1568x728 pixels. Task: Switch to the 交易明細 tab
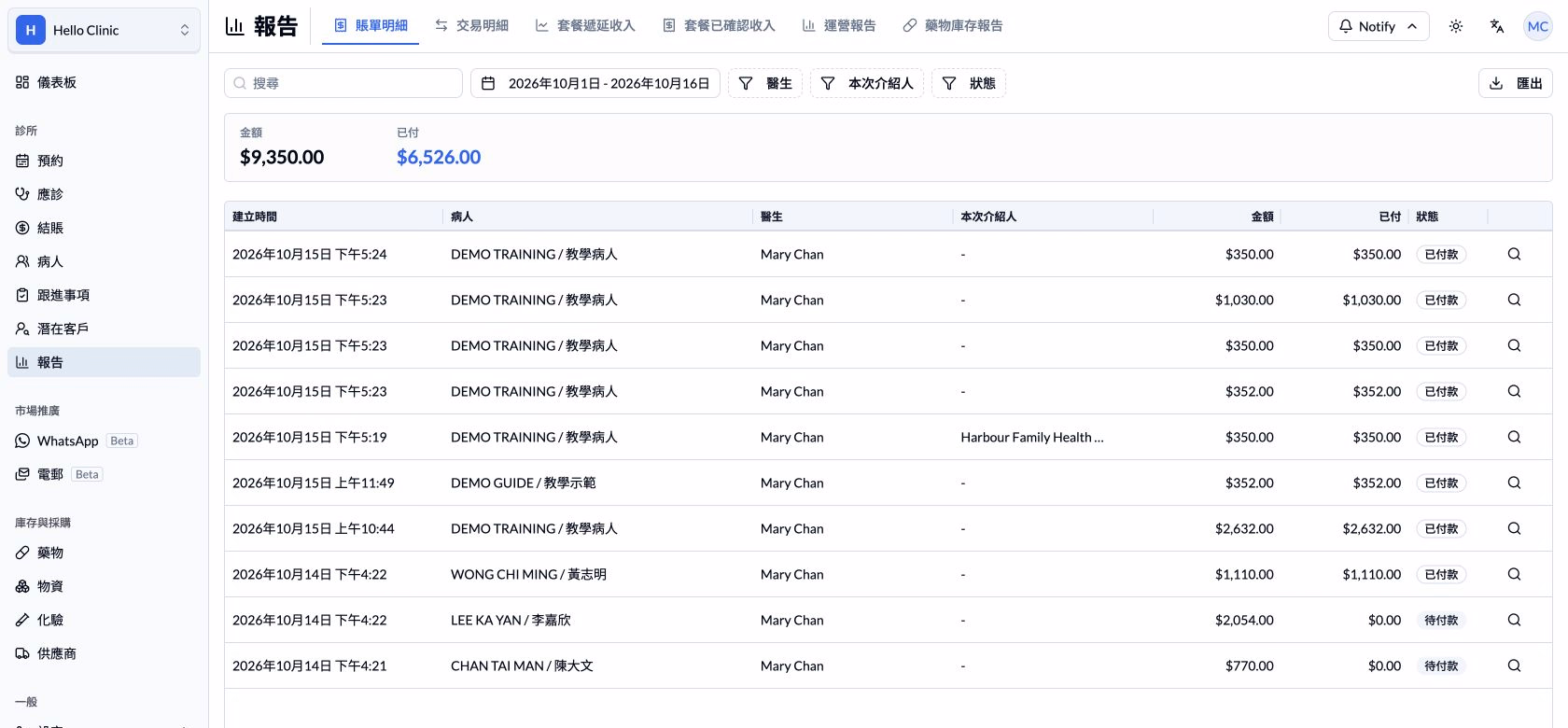(471, 25)
